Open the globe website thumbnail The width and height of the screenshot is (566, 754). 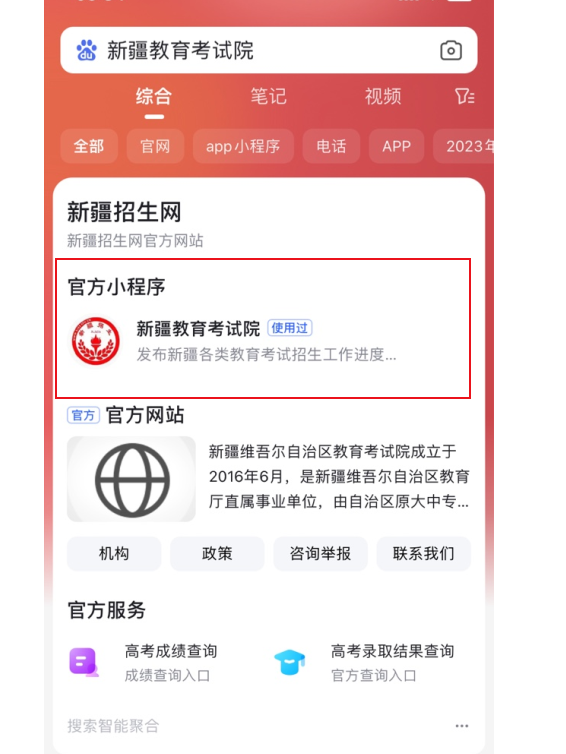pos(131,479)
